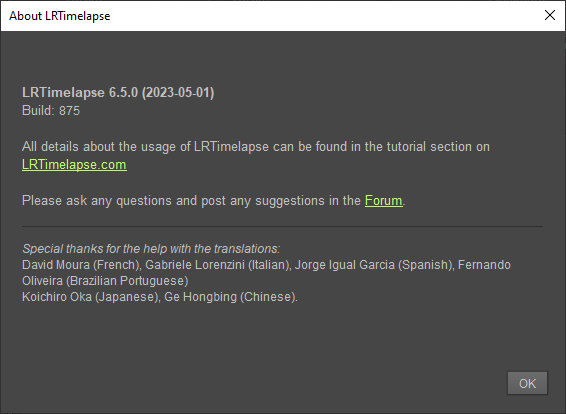Click the 'All details about the usage' sentence
Viewport: 566px width, 414px height.
pos(256,147)
